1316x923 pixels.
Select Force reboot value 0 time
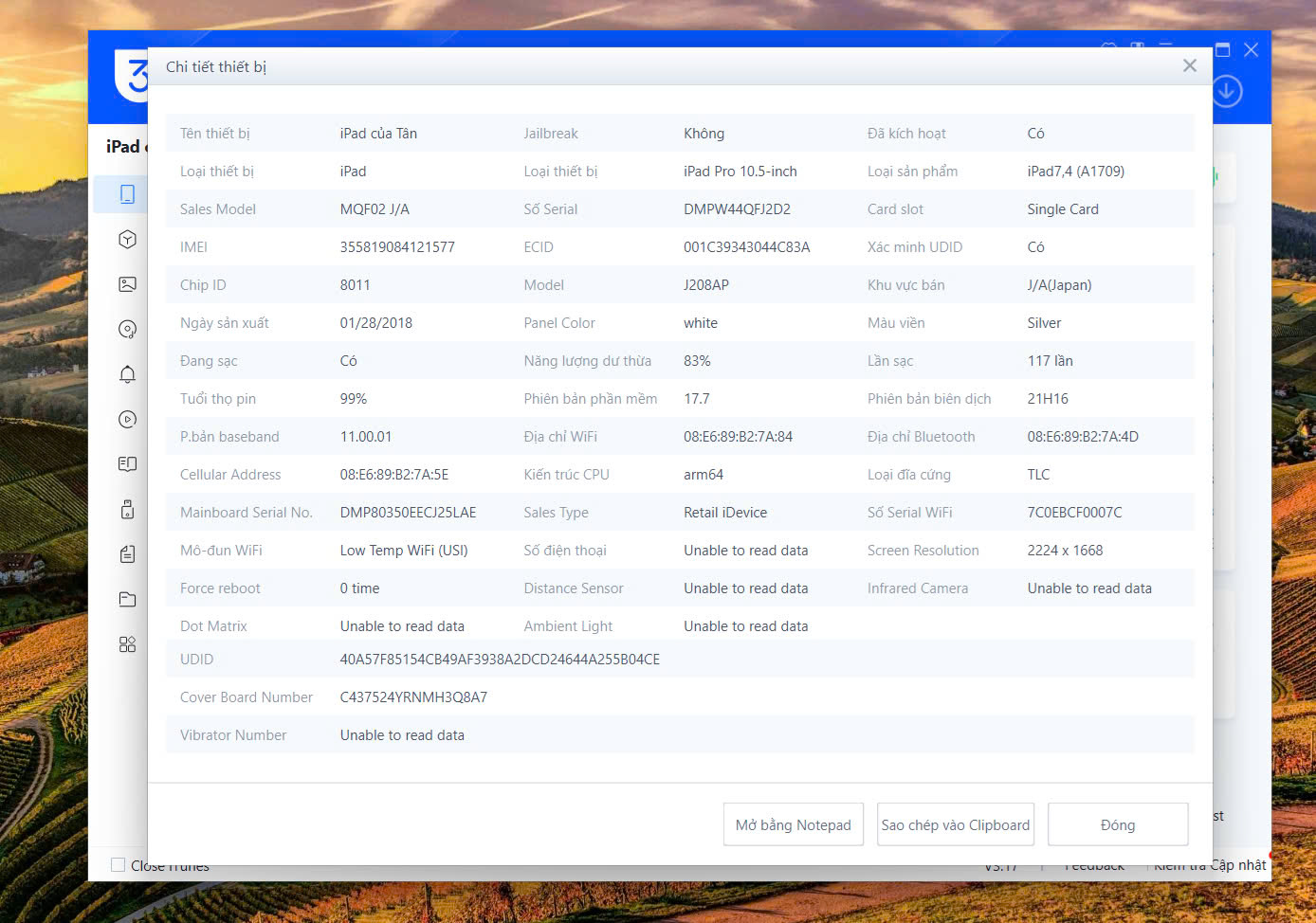click(x=359, y=588)
